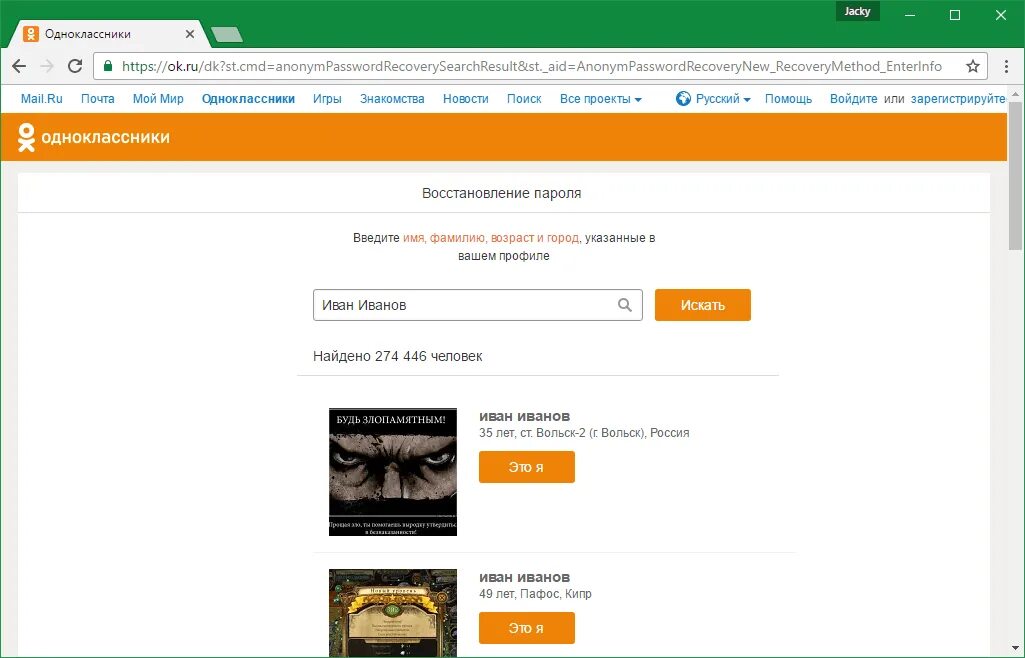Click Это я for 35-year-old иван иванов
1025x658 pixels.
[x=527, y=467]
